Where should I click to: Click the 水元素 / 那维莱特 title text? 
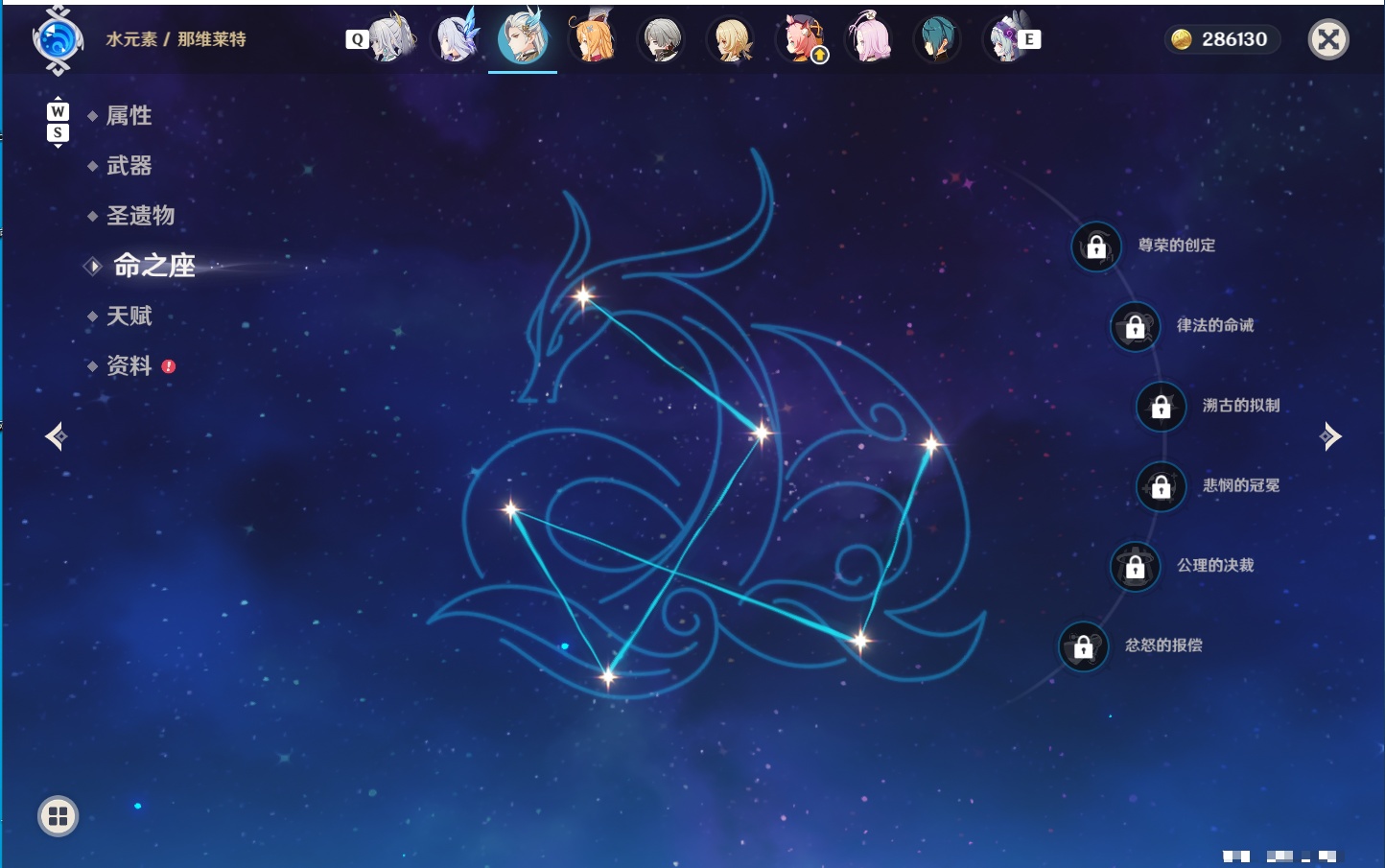[176, 39]
